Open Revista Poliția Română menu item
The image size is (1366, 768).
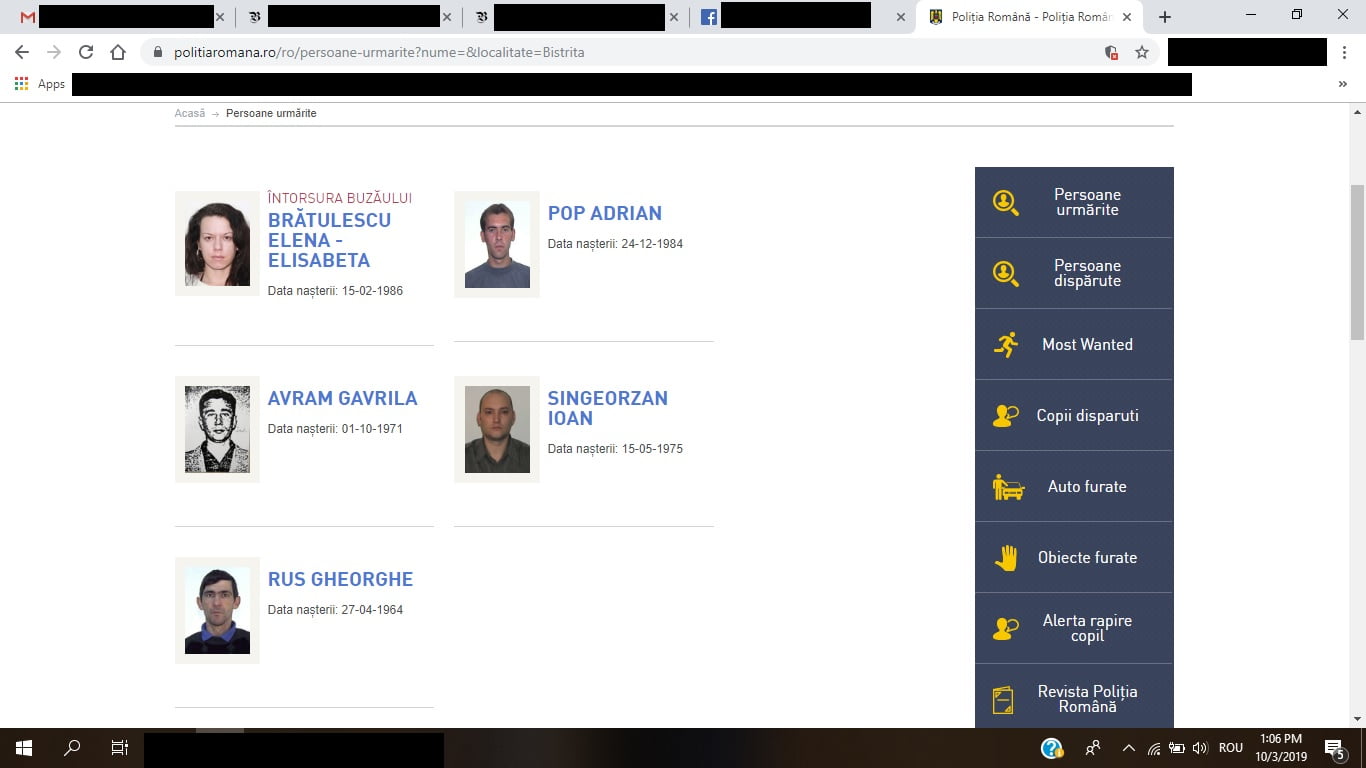(1074, 696)
